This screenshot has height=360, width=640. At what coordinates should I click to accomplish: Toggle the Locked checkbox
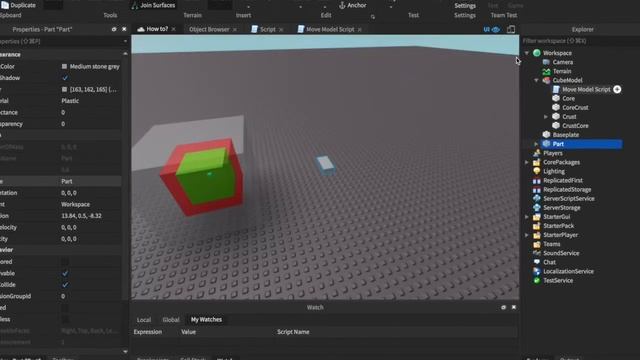point(65,308)
